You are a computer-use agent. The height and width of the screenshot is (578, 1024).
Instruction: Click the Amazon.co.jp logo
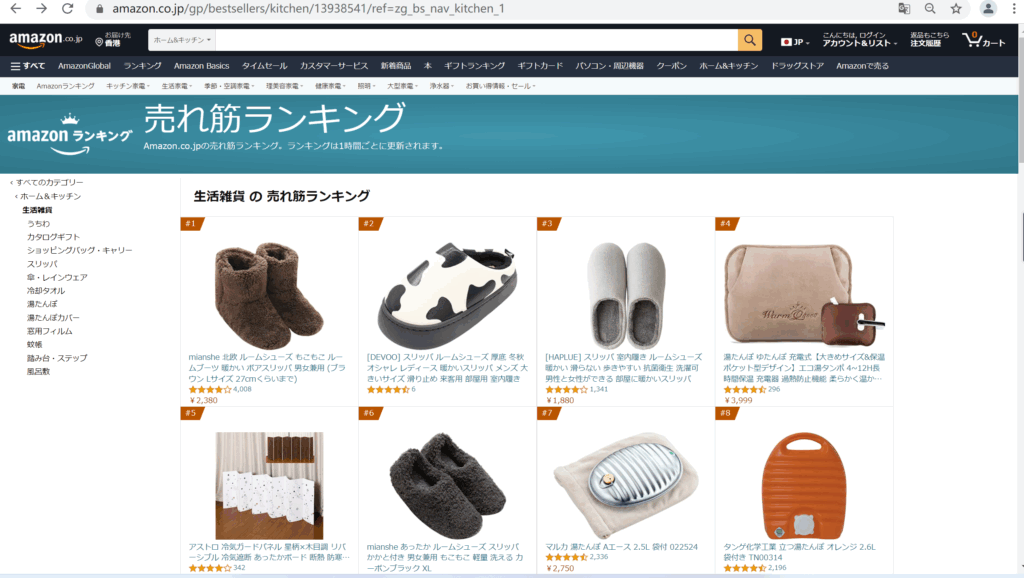[x=46, y=40]
